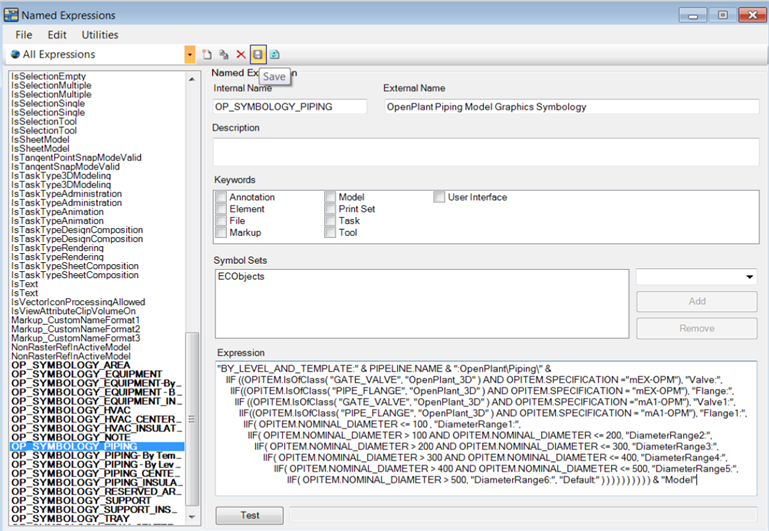Open the Edit menu
This screenshot has width=769, height=531.
coord(57,35)
